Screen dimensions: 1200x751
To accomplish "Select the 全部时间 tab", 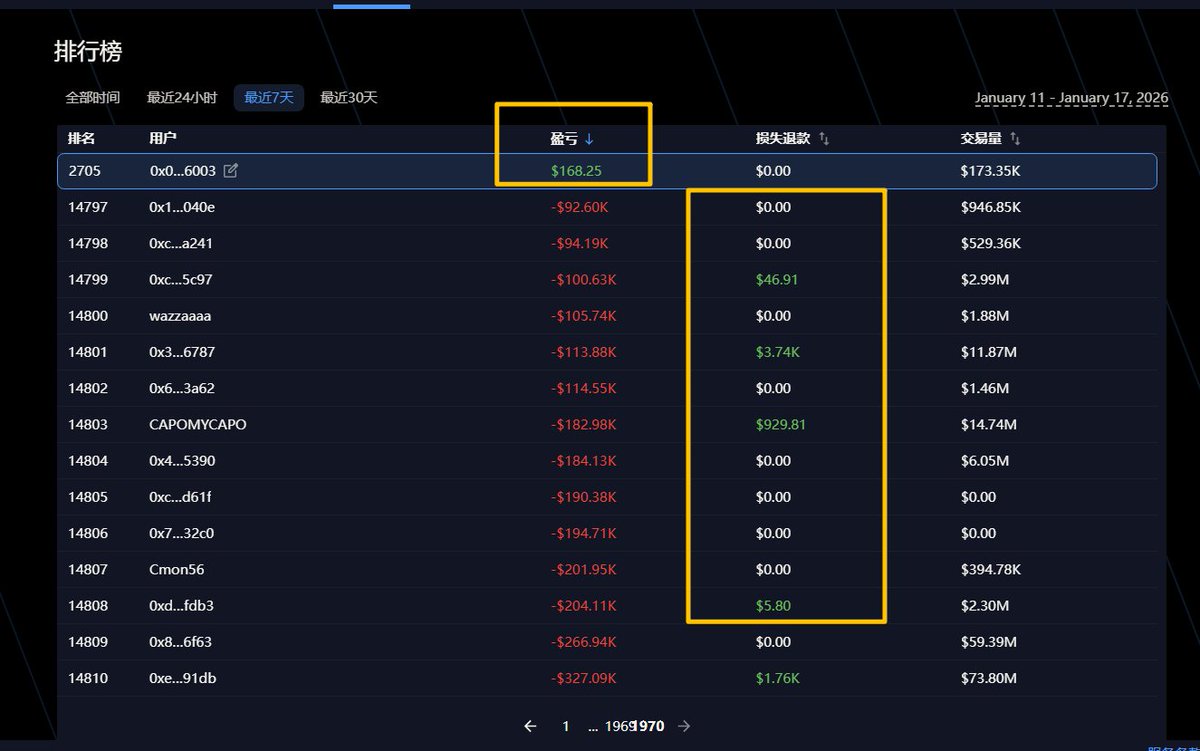I will pyautogui.click(x=93, y=98).
